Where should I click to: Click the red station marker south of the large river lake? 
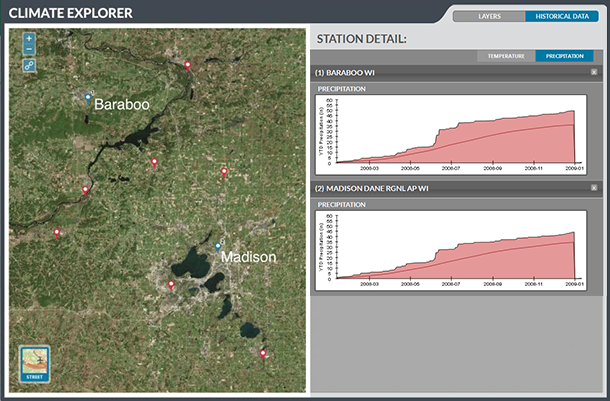(x=154, y=163)
